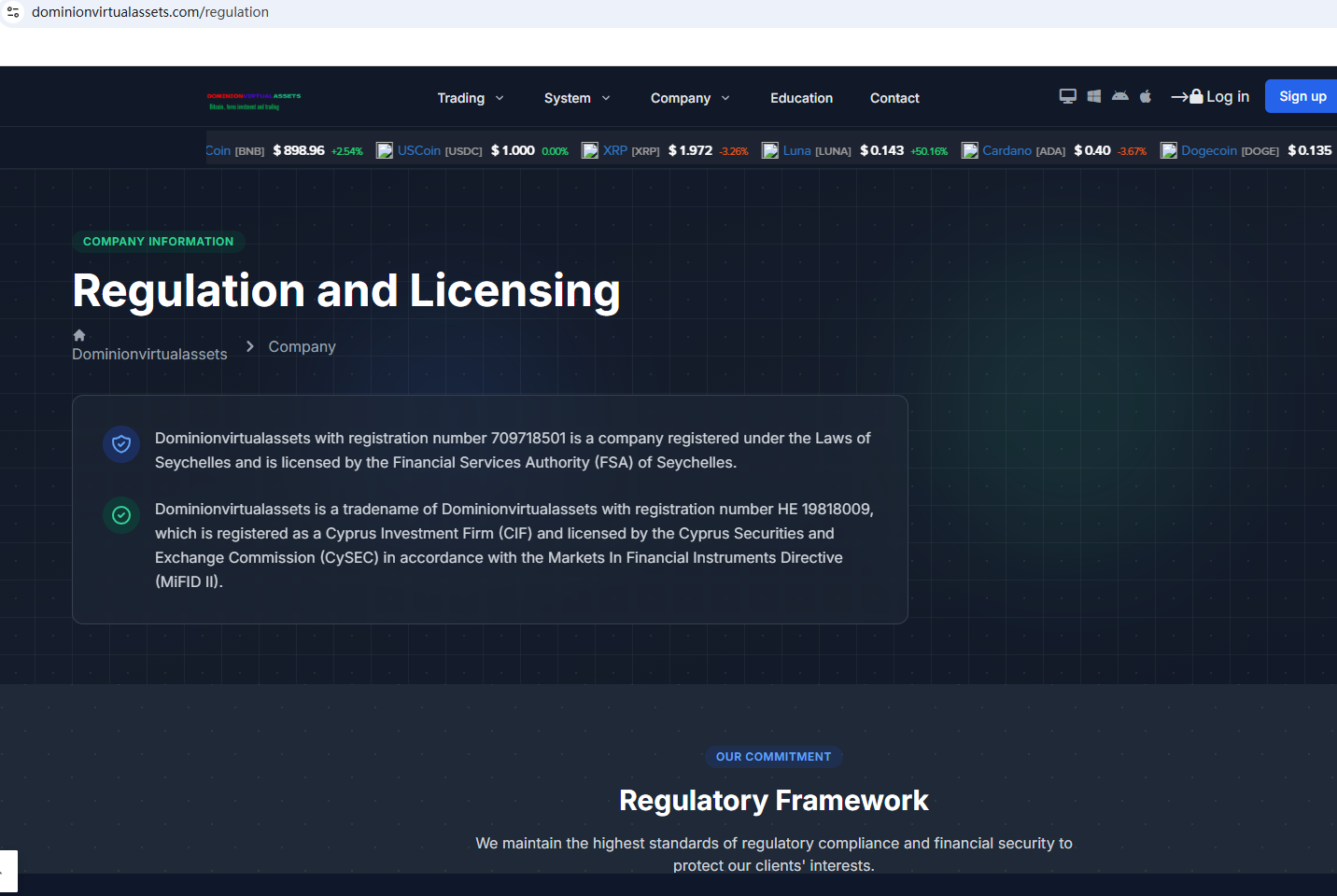Click the Windows download icon
Screen dimensions: 1337x896
click(x=1093, y=96)
